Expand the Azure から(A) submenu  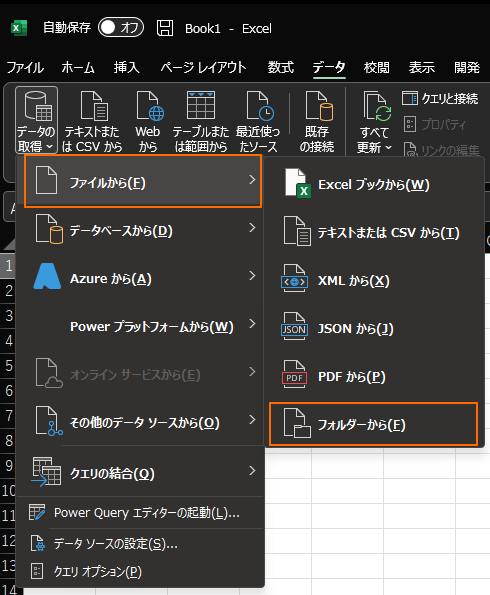tap(143, 278)
